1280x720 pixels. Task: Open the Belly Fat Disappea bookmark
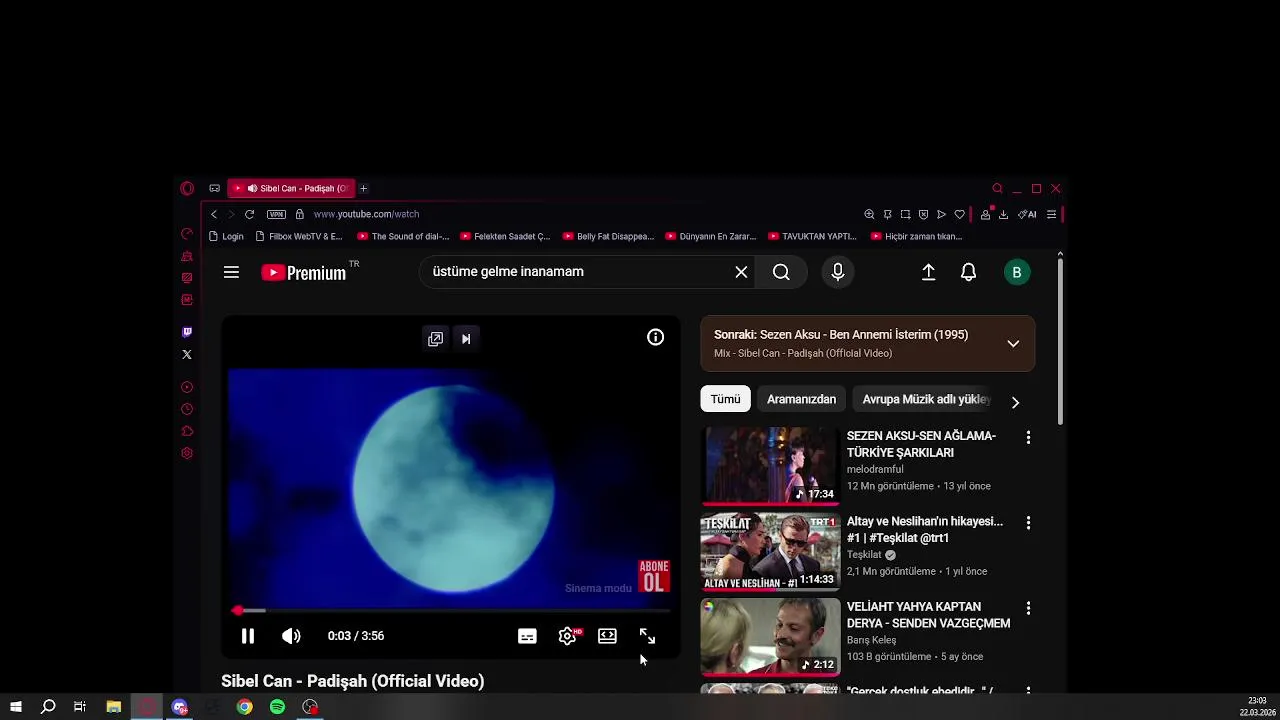pos(609,237)
